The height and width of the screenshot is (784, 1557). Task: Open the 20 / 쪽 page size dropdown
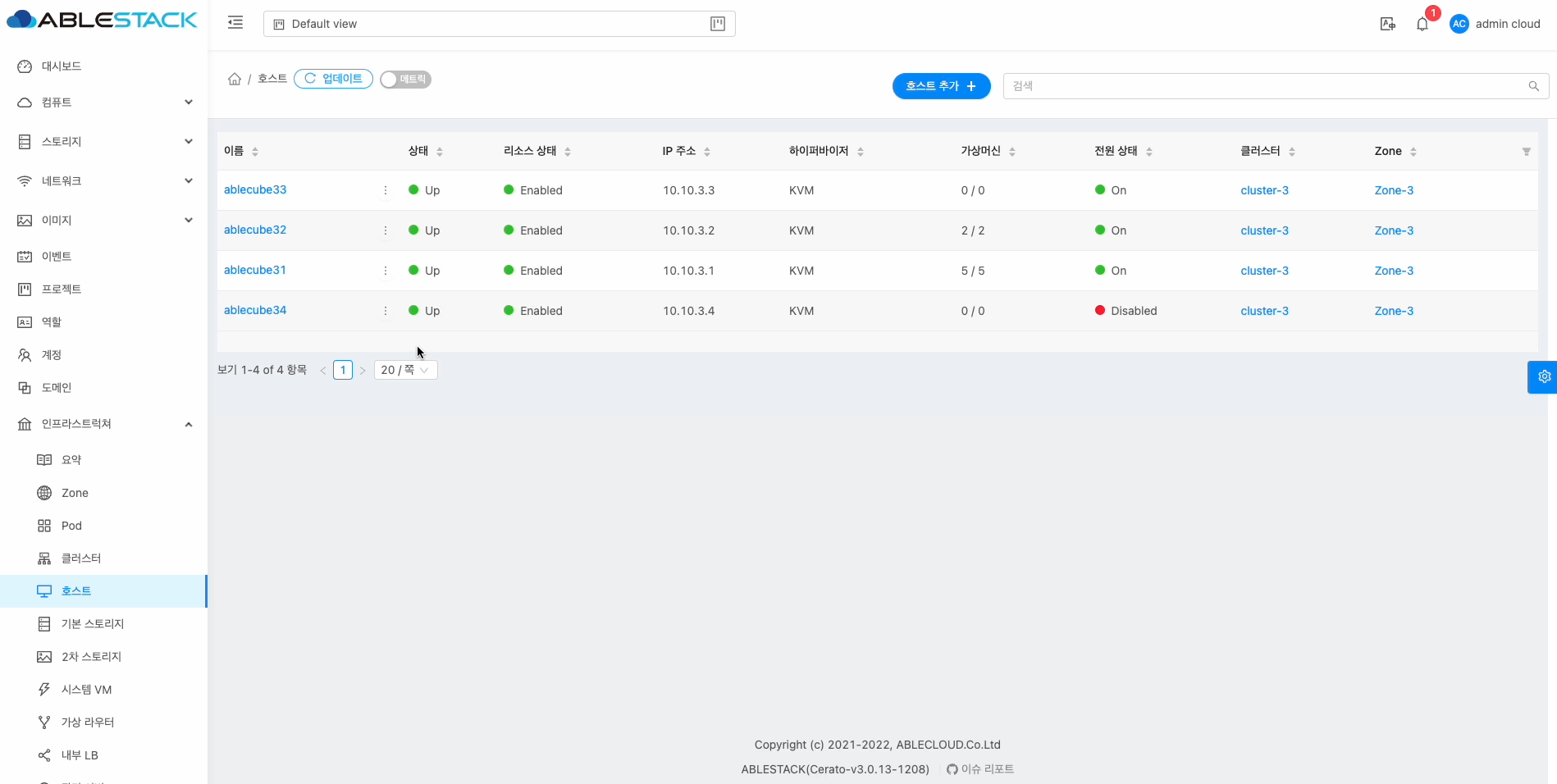[x=405, y=371]
